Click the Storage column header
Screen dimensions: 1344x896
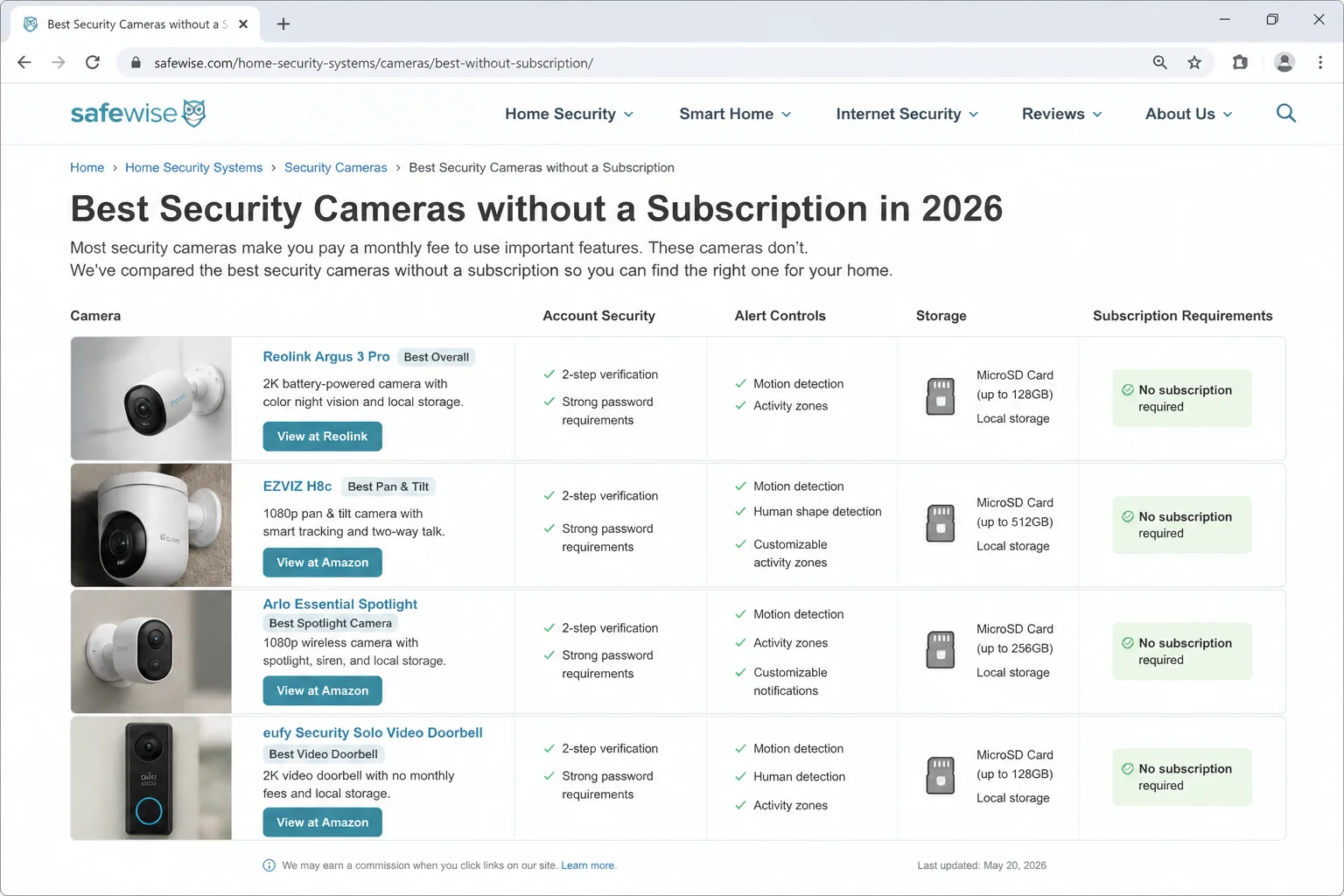941,316
